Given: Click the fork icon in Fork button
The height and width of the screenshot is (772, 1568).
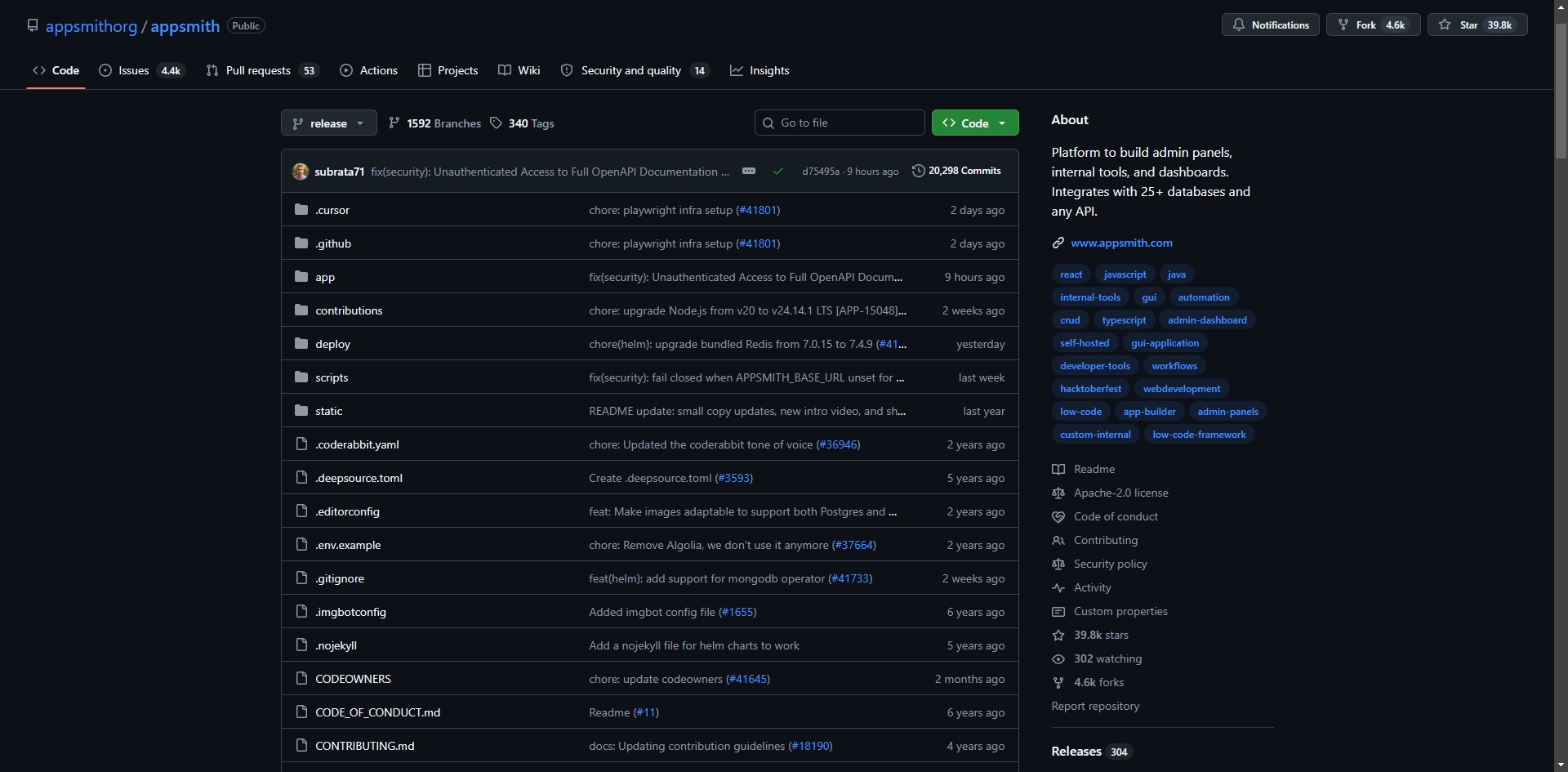Looking at the screenshot, I should click(1343, 25).
